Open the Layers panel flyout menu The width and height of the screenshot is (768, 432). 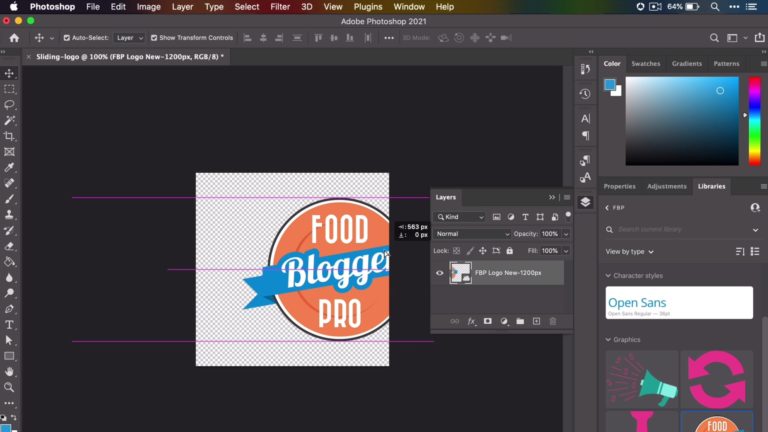(x=567, y=197)
